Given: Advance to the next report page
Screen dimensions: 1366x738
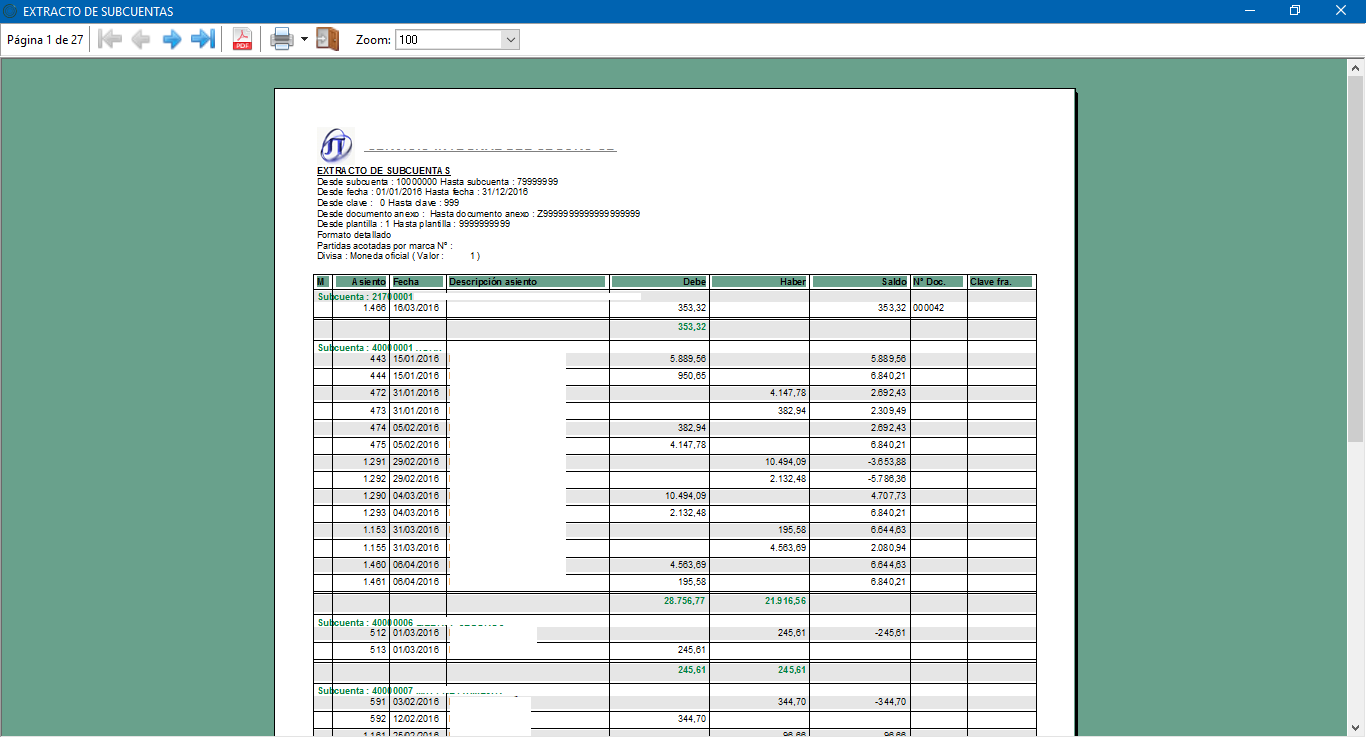Looking at the screenshot, I should pyautogui.click(x=172, y=39).
